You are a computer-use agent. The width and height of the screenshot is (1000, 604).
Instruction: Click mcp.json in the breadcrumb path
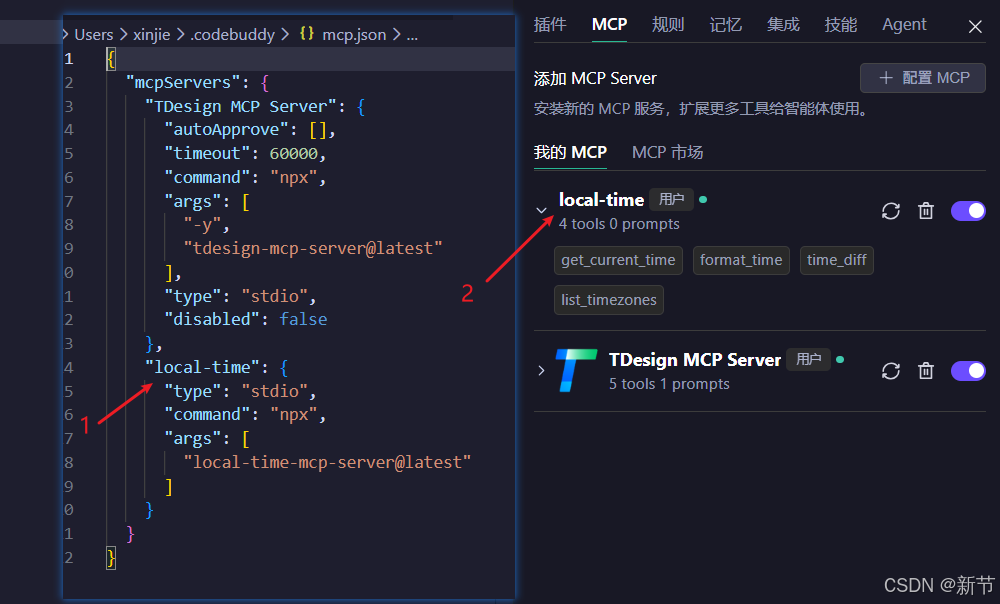coord(354,34)
